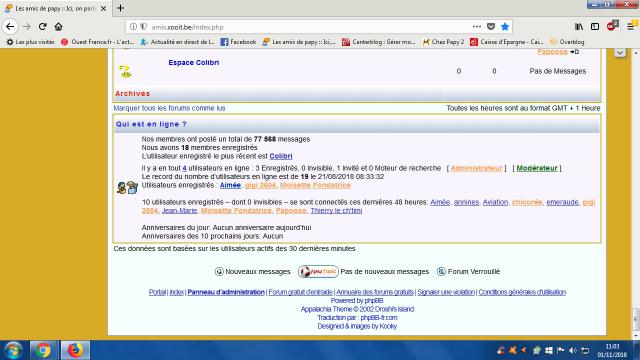The height and width of the screenshot is (360, 640).
Task: Open the Overblog bookmark
Action: pos(567,42)
